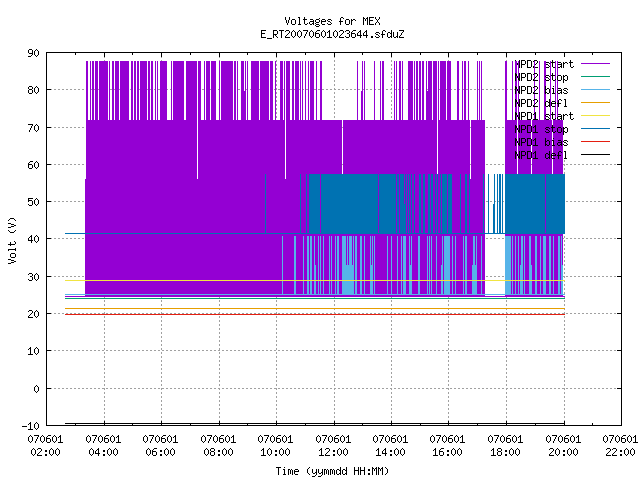Click the 90 value on voltage axis

33,53
